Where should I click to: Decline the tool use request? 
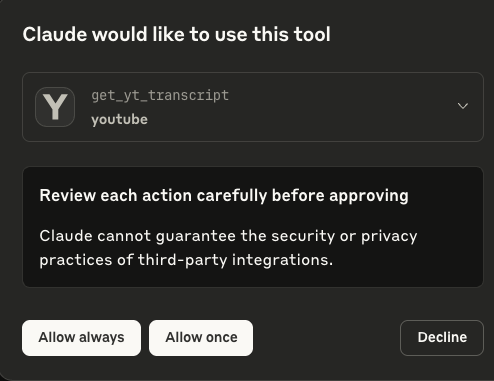point(442,338)
